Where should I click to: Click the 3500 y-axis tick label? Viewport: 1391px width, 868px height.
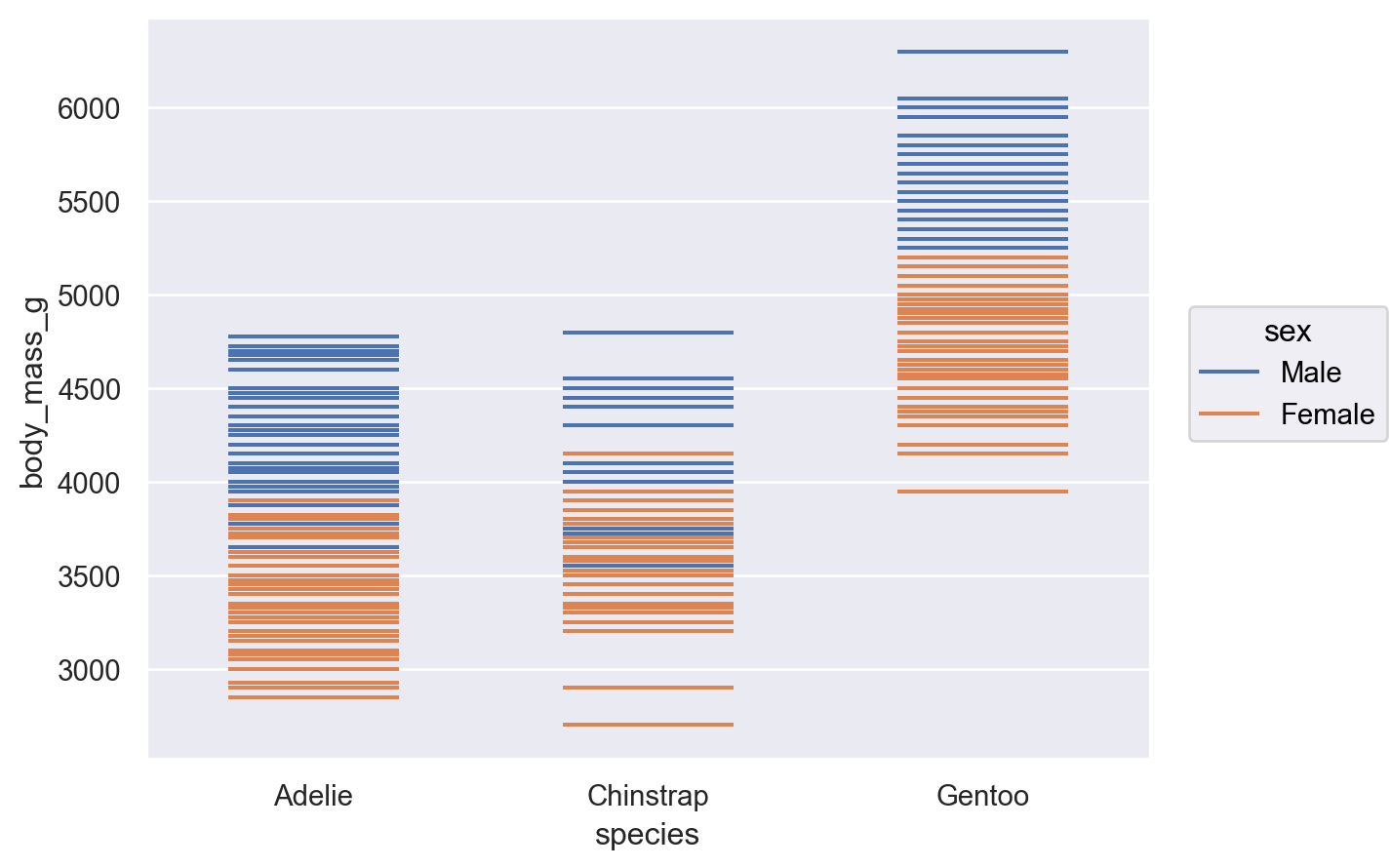(89, 576)
